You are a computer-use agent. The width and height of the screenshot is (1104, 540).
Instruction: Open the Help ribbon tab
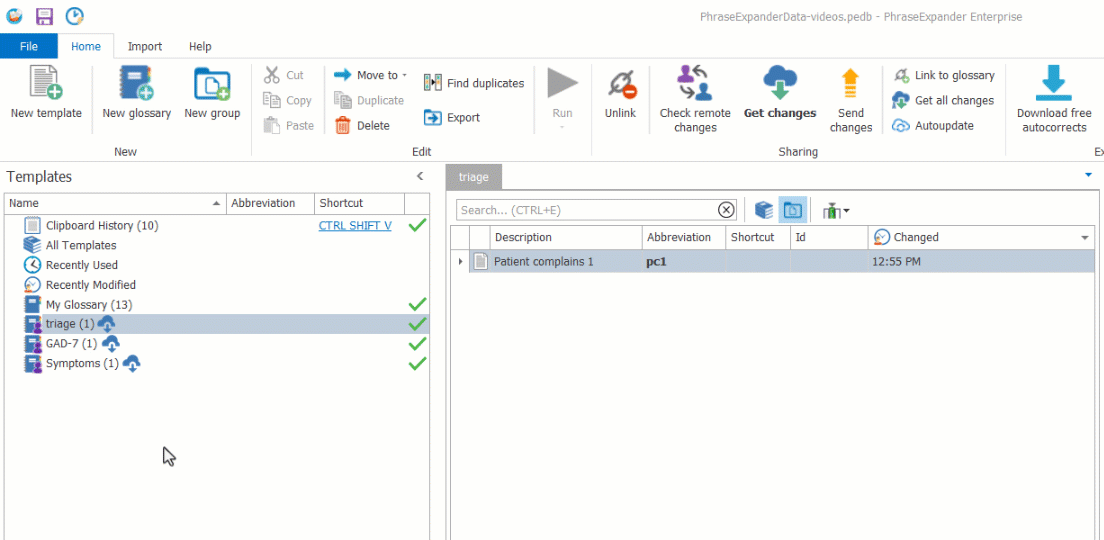(x=200, y=46)
